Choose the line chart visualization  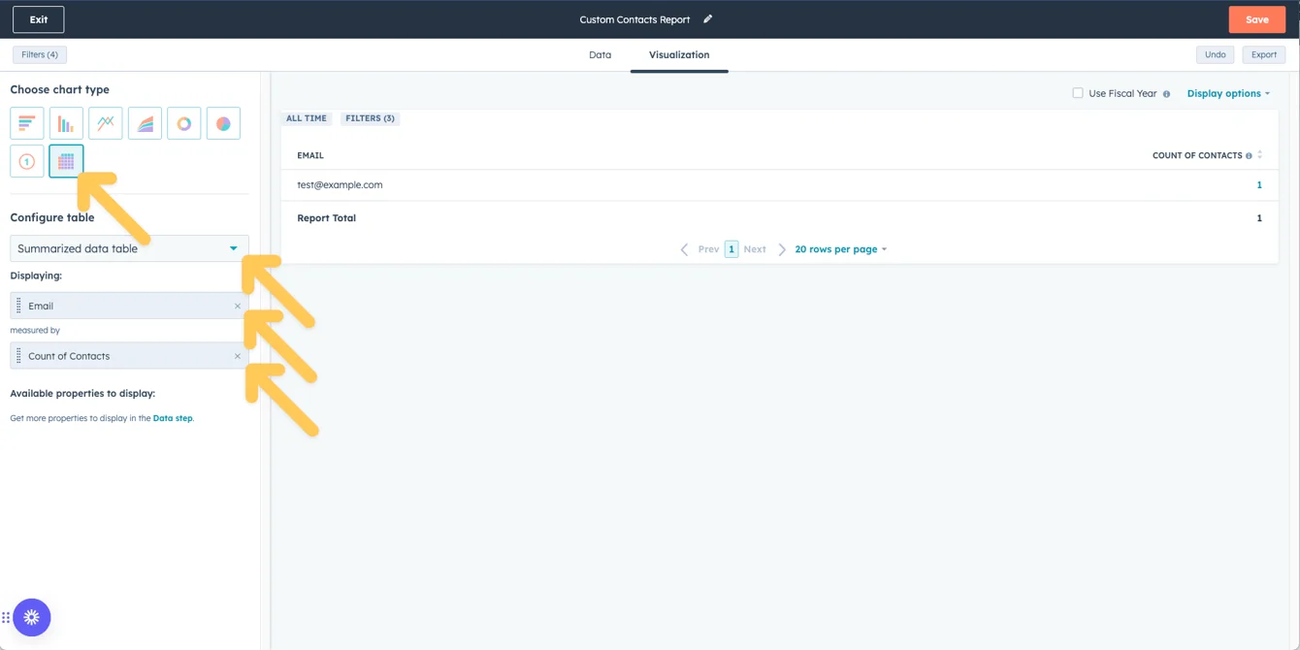(104, 123)
